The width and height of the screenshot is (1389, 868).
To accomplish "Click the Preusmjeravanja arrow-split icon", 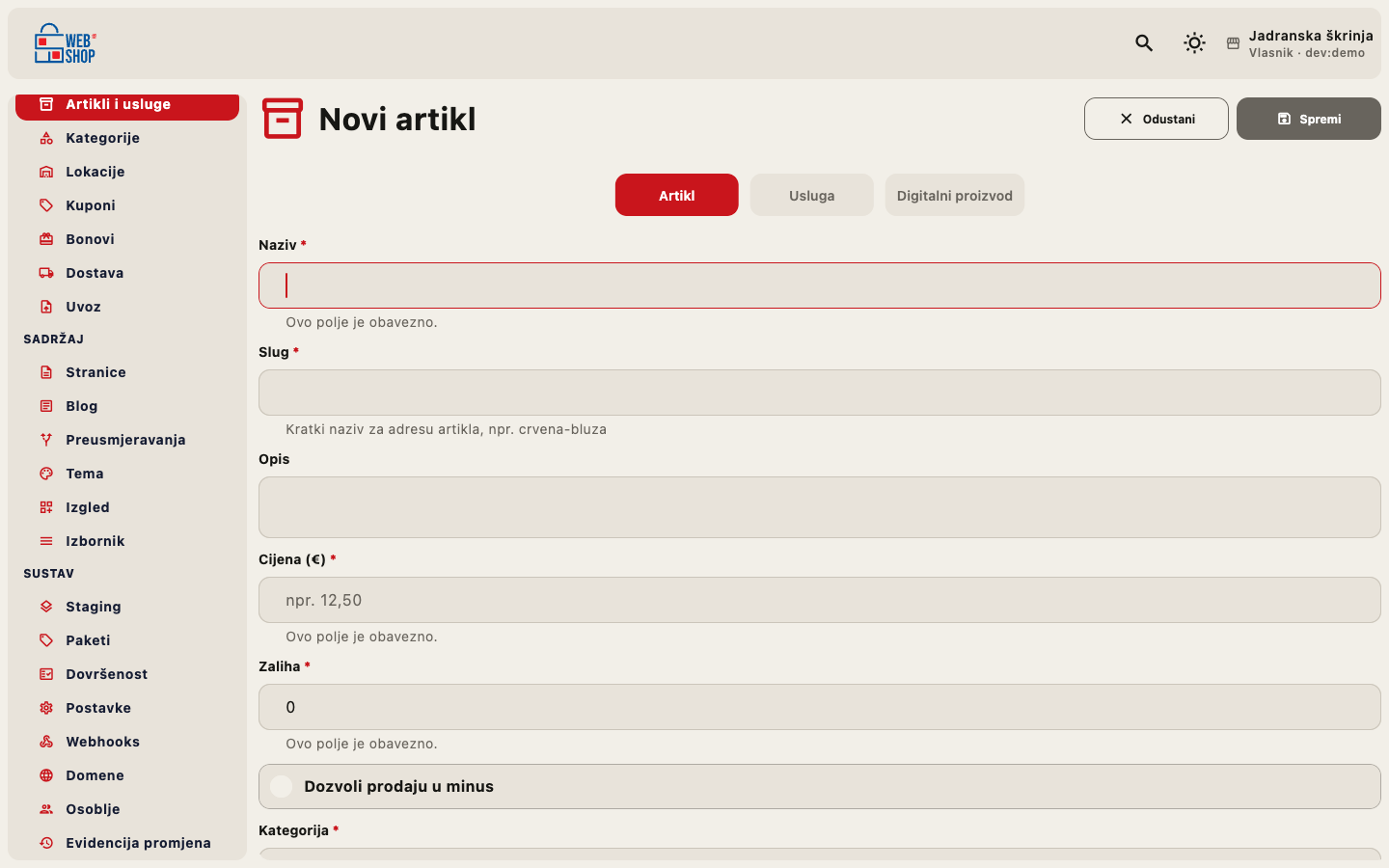I will pos(46,440).
